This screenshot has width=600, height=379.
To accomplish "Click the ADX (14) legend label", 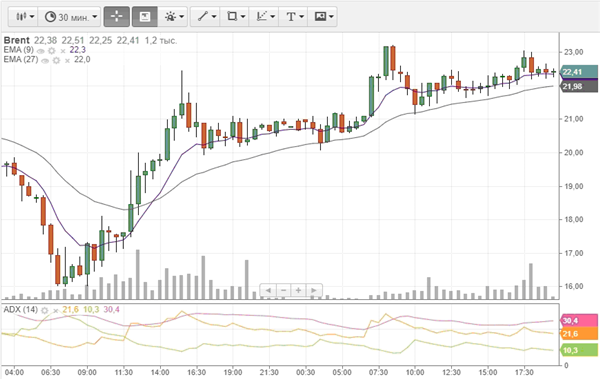I will (x=21, y=309).
